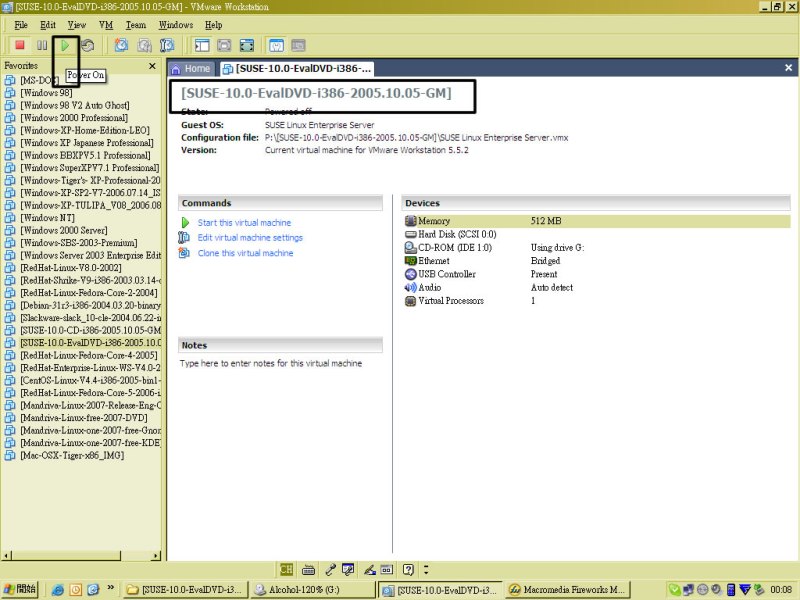
Task: Select [Mac-OSX-Tiger-x86_IMG] in Favorites
Action: pyautogui.click(x=65, y=455)
